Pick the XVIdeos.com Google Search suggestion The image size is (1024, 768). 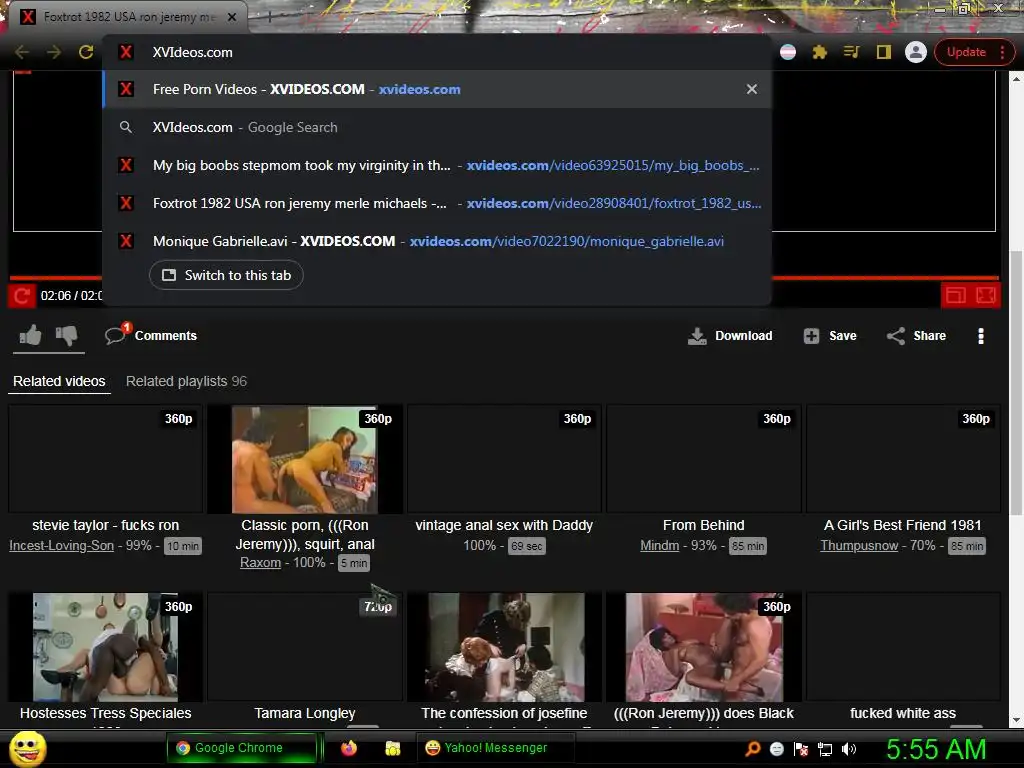(437, 127)
